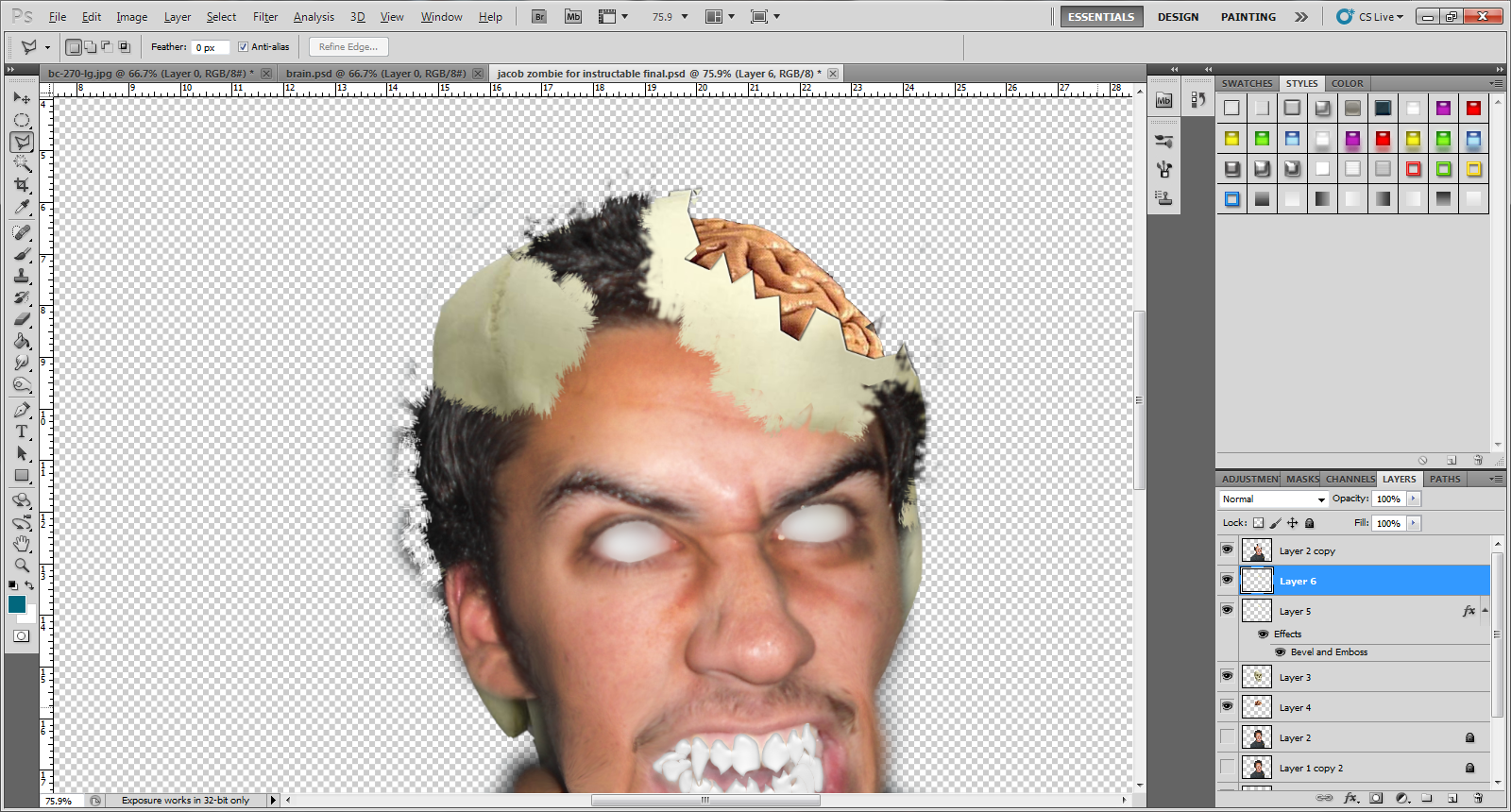Select the Clone Stamp tool

[x=22, y=276]
